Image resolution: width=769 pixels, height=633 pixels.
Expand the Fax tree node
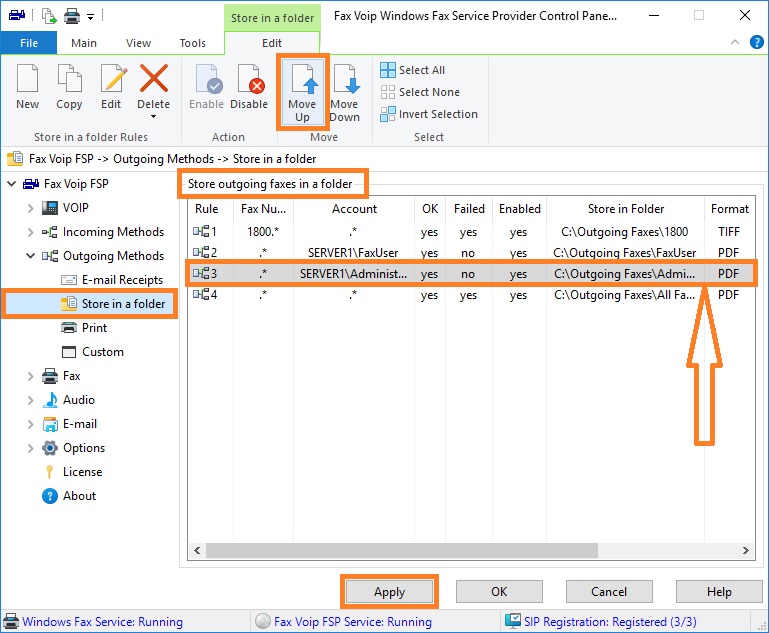tap(30, 377)
